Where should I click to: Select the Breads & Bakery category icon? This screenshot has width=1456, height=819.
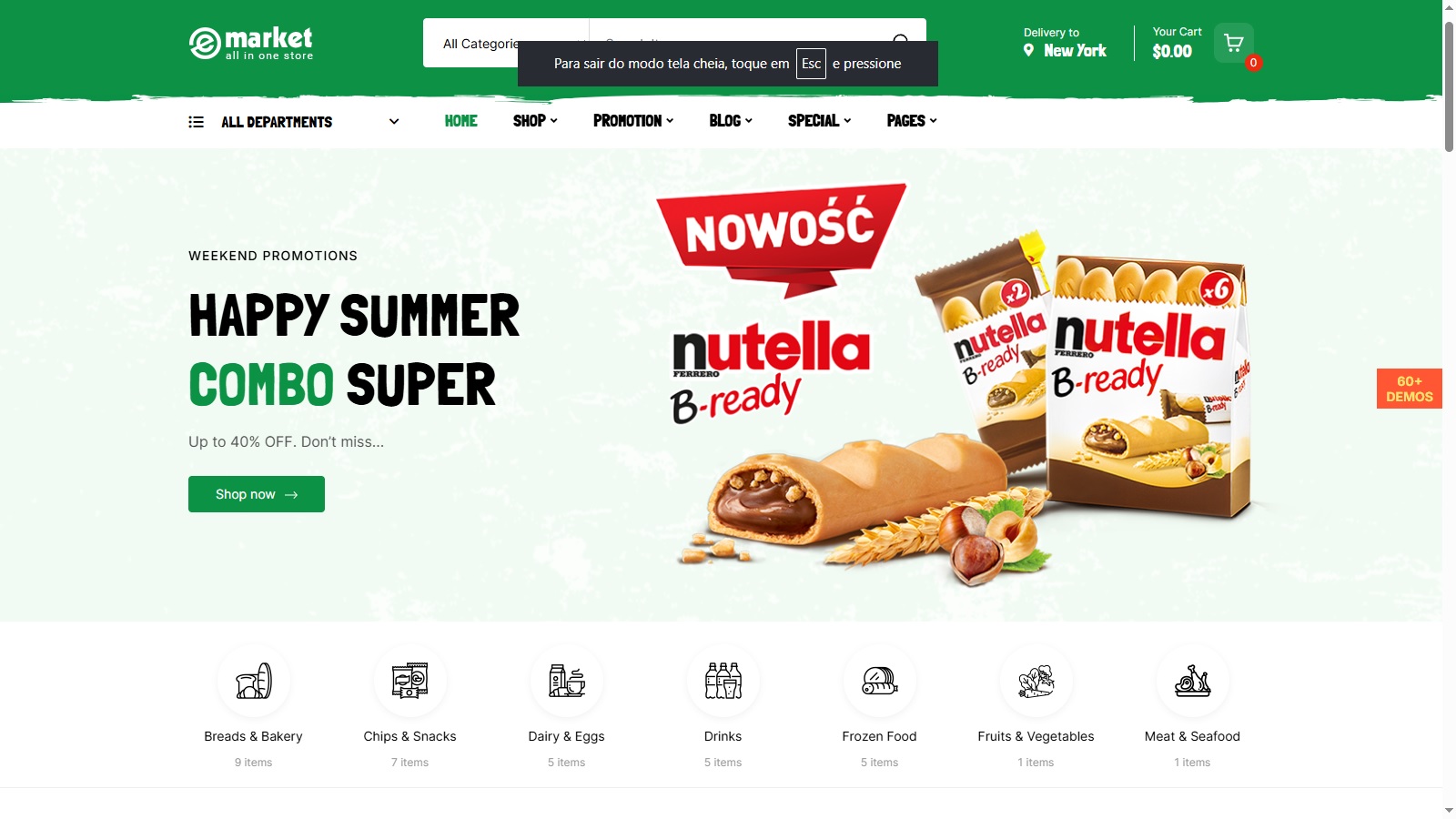point(254,681)
